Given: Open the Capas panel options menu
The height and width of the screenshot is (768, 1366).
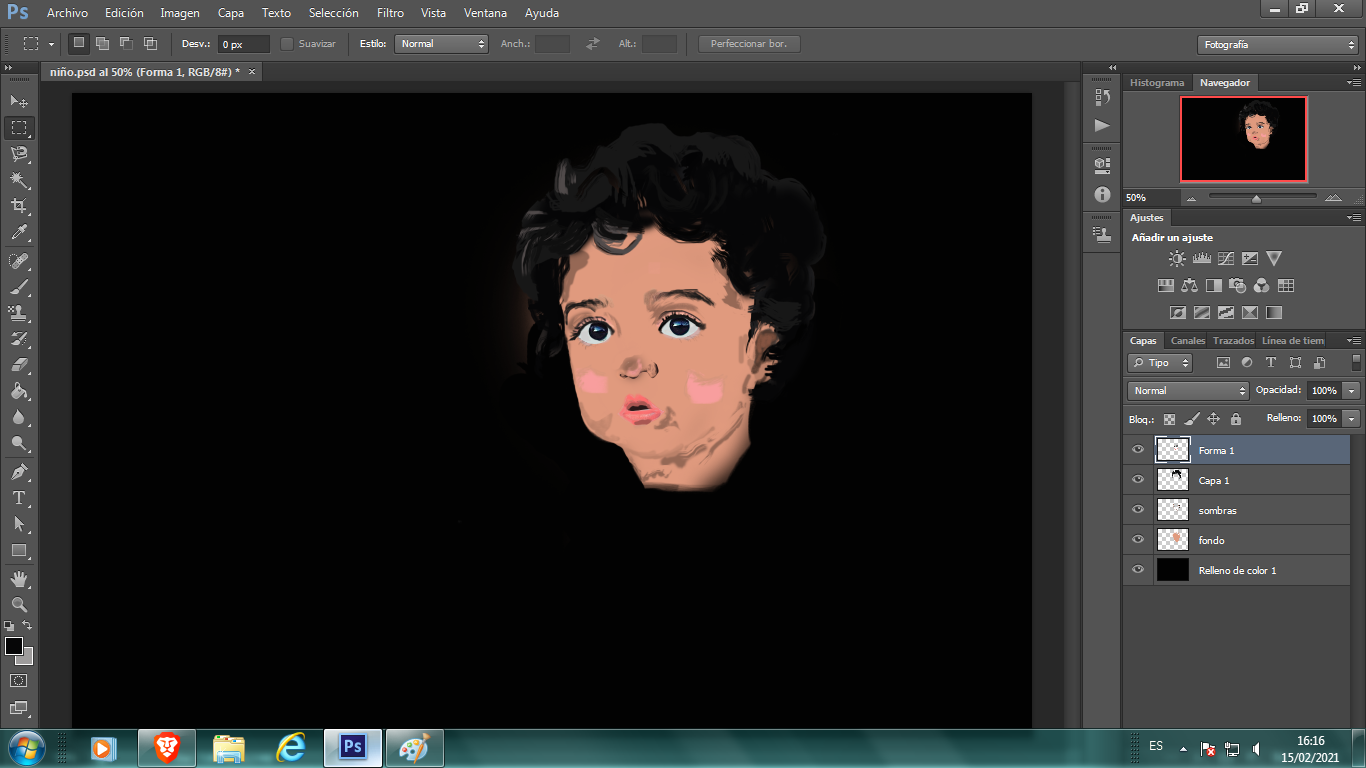Looking at the screenshot, I should [x=1353, y=341].
